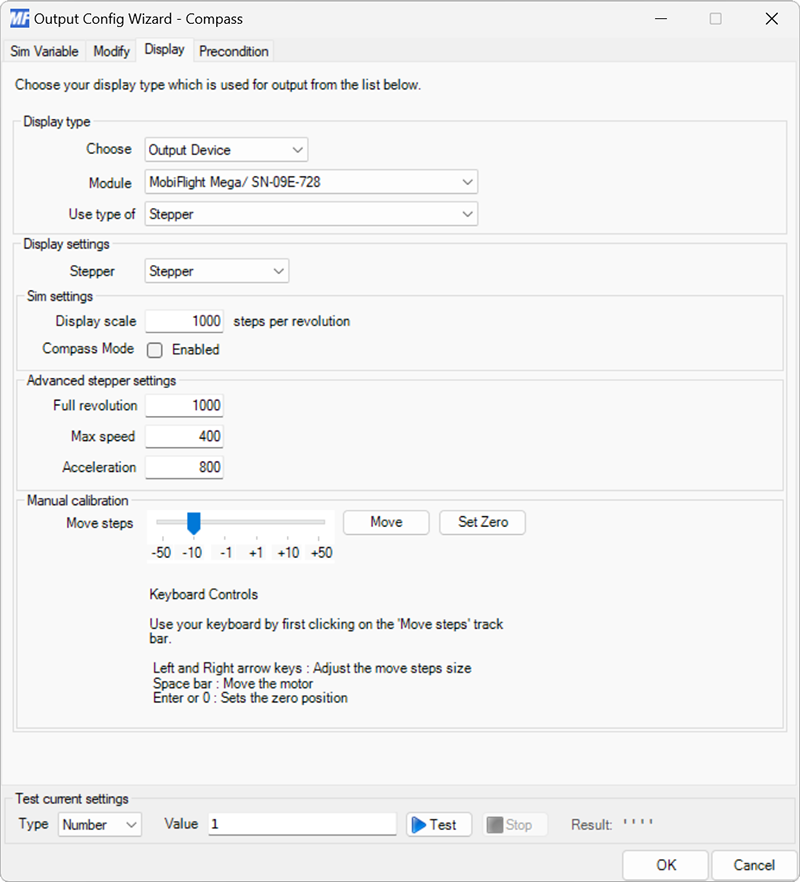Viewport: 800px width, 882px height.
Task: Open the 'Use type of' Stepper dropdown
Action: click(466, 214)
